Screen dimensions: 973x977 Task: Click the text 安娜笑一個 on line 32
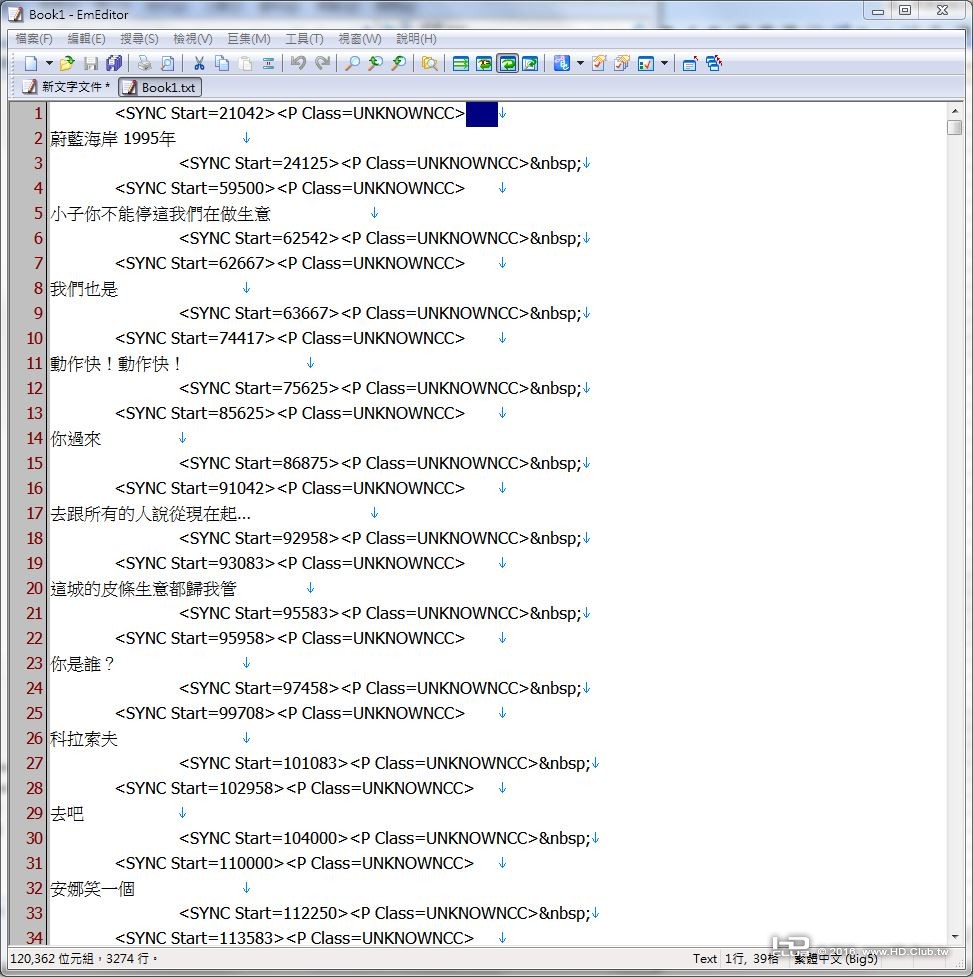coord(92,889)
